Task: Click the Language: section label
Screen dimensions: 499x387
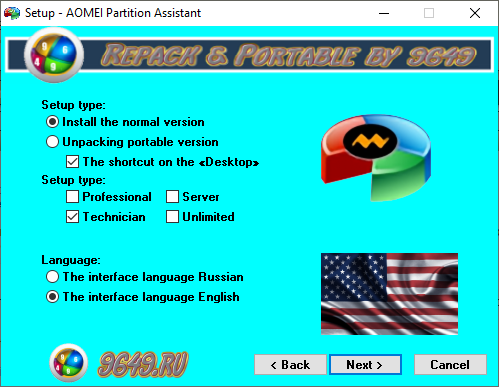Action: 71,260
